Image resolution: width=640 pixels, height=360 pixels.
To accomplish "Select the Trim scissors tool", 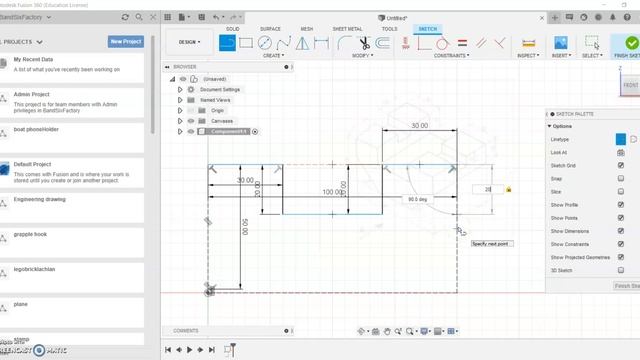I will pos(364,43).
